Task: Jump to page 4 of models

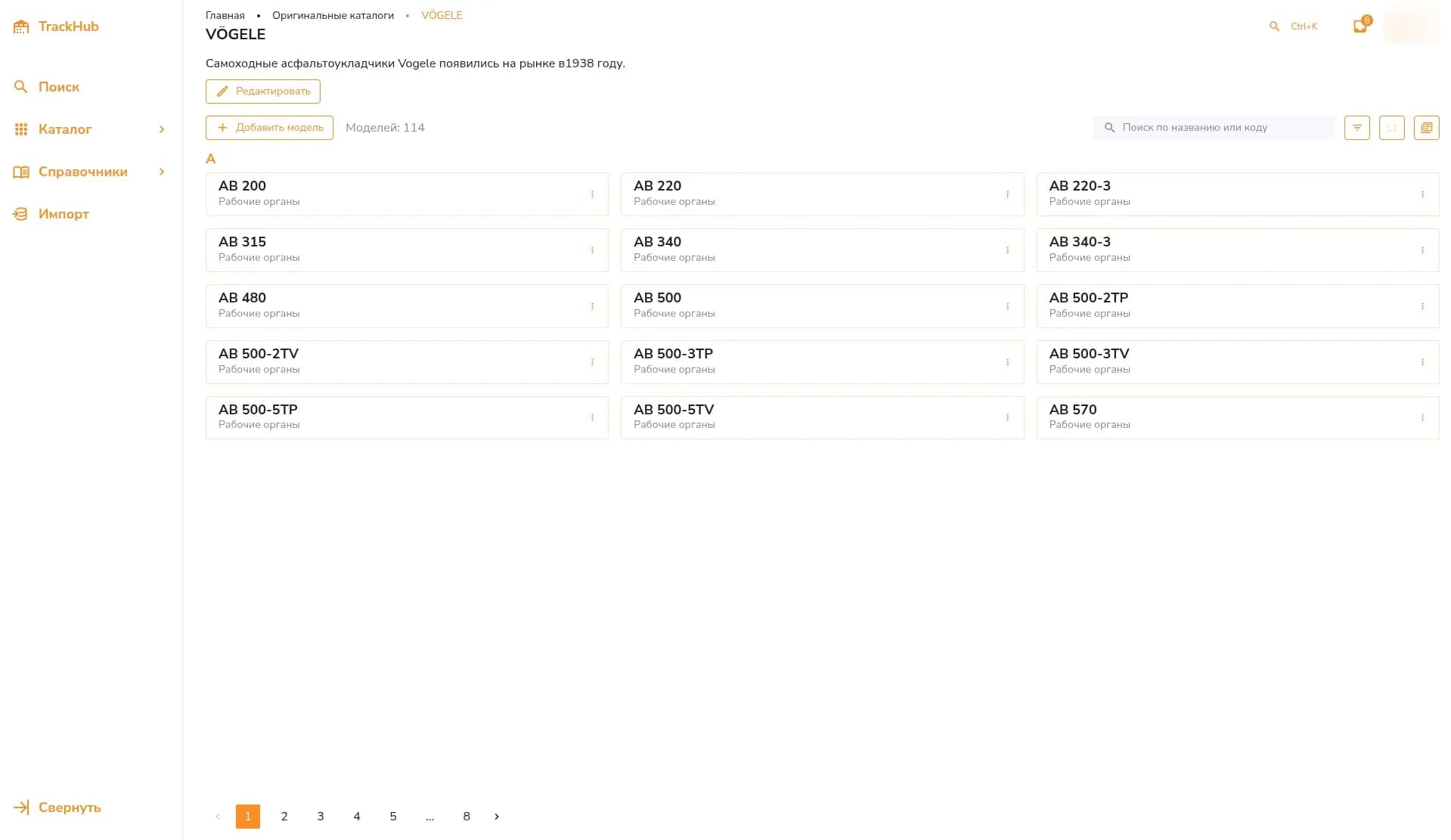Action: pos(357,817)
